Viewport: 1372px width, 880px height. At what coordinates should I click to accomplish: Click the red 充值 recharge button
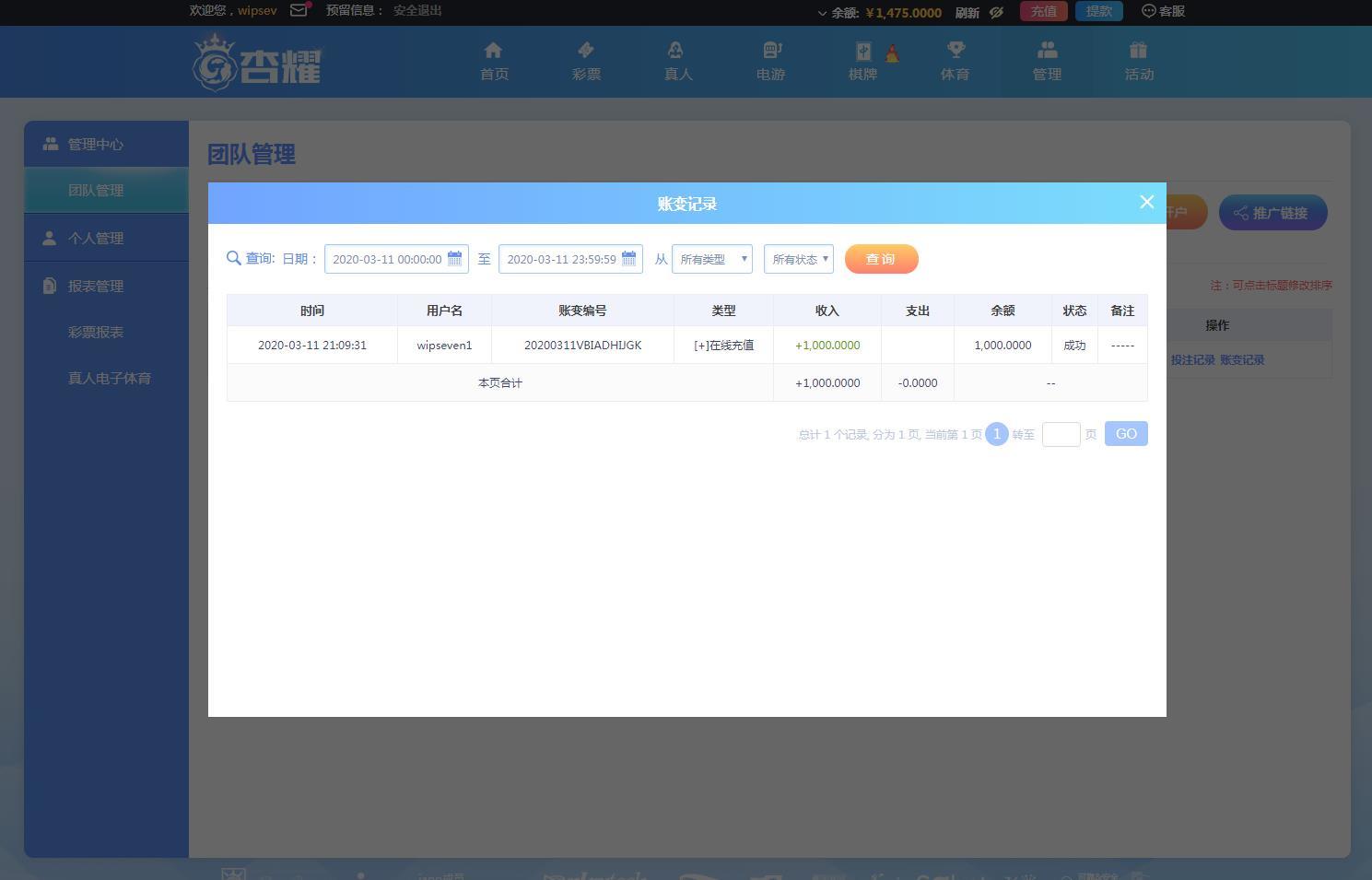pyautogui.click(x=1043, y=11)
